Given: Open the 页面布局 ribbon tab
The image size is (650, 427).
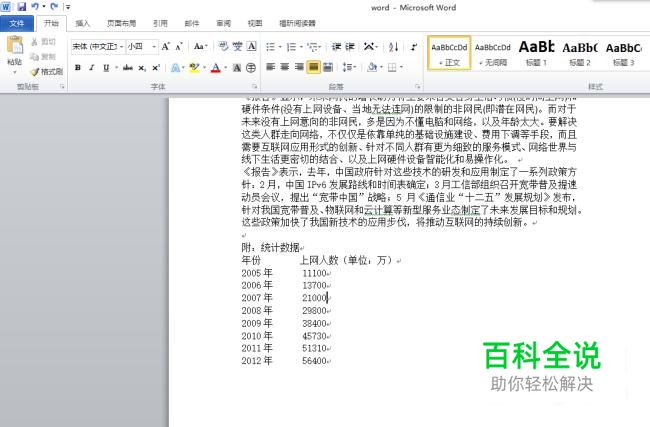Looking at the screenshot, I should [x=122, y=22].
